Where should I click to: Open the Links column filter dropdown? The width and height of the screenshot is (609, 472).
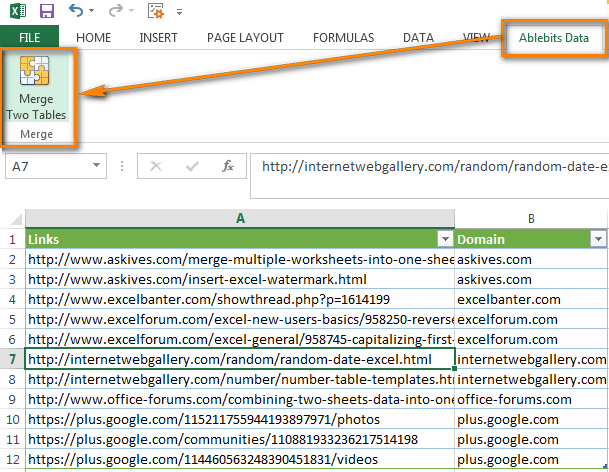click(x=445, y=239)
